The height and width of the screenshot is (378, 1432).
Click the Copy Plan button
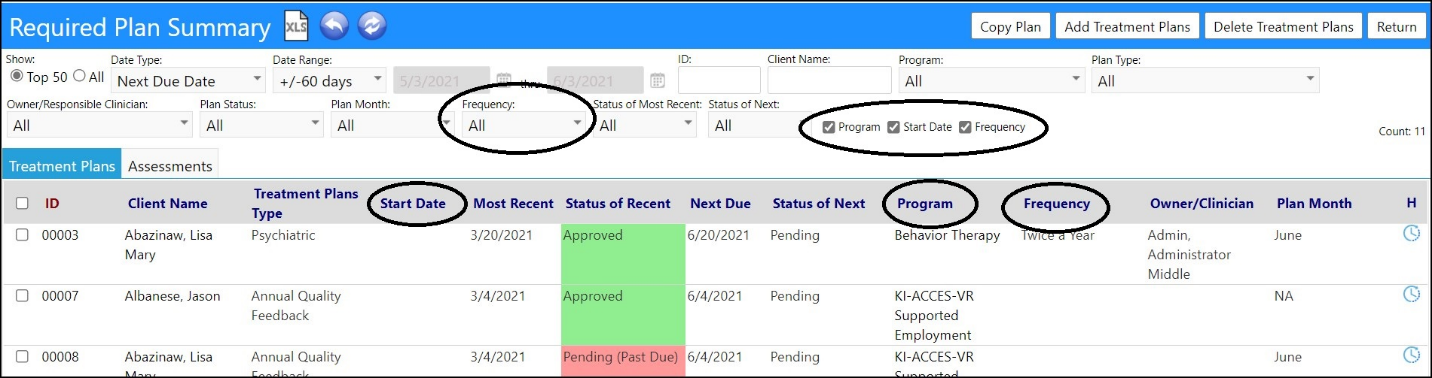[x=1010, y=27]
